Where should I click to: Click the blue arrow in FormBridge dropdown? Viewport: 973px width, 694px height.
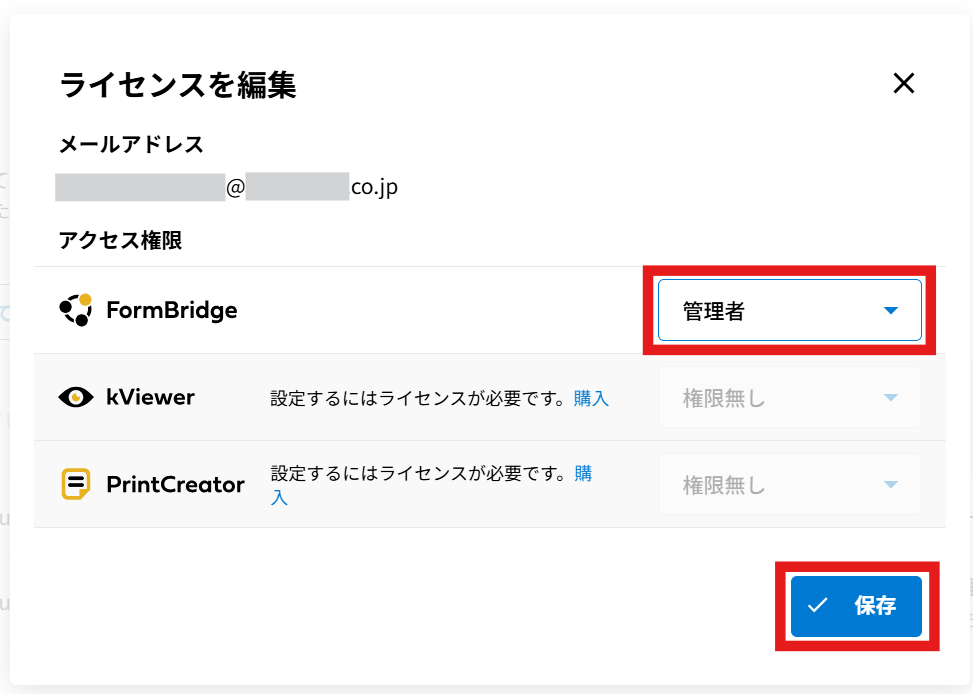pyautogui.click(x=891, y=311)
